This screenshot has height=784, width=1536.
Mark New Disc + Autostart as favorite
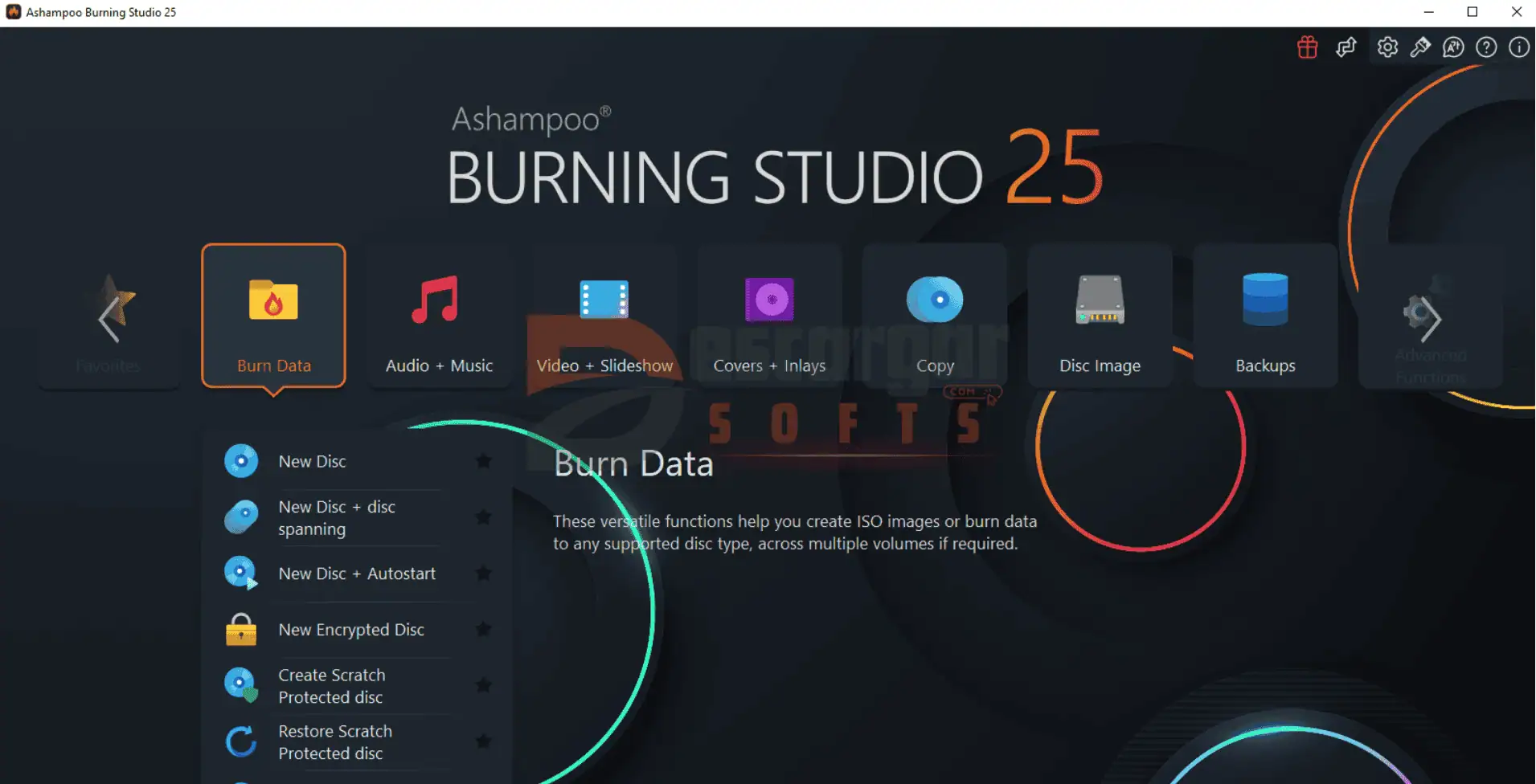[x=483, y=574]
